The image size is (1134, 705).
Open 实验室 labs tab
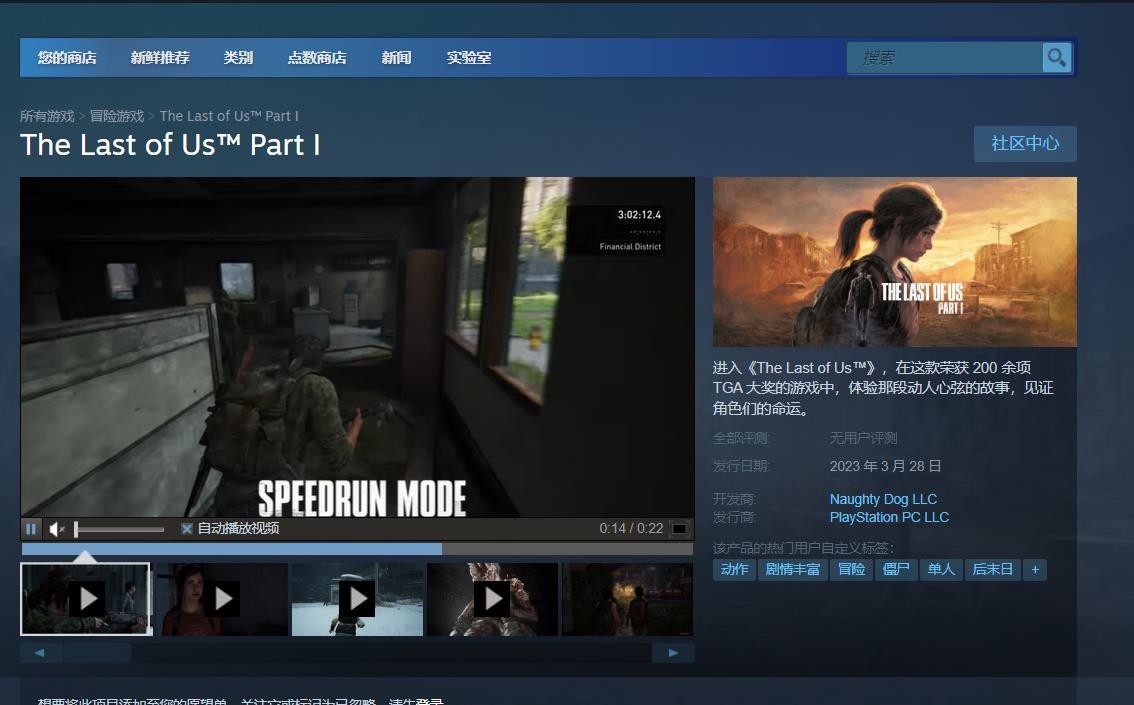click(469, 58)
